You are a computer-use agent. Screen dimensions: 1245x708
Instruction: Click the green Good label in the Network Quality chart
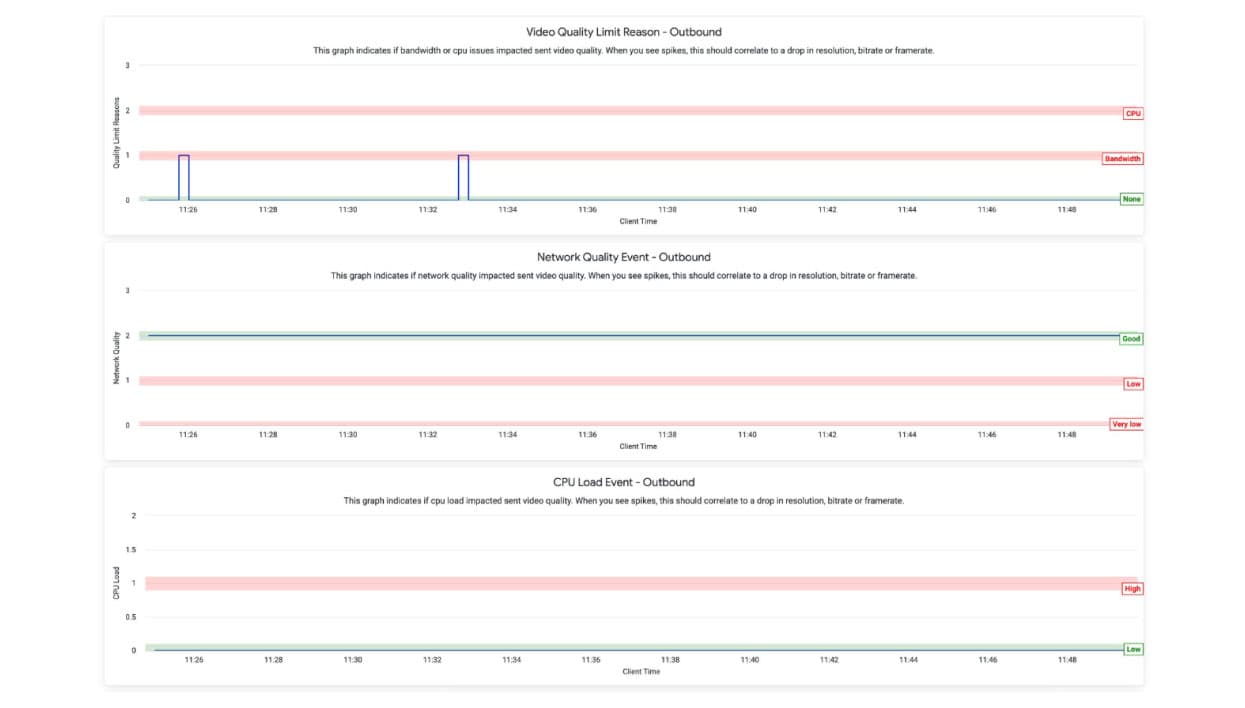[1131, 338]
